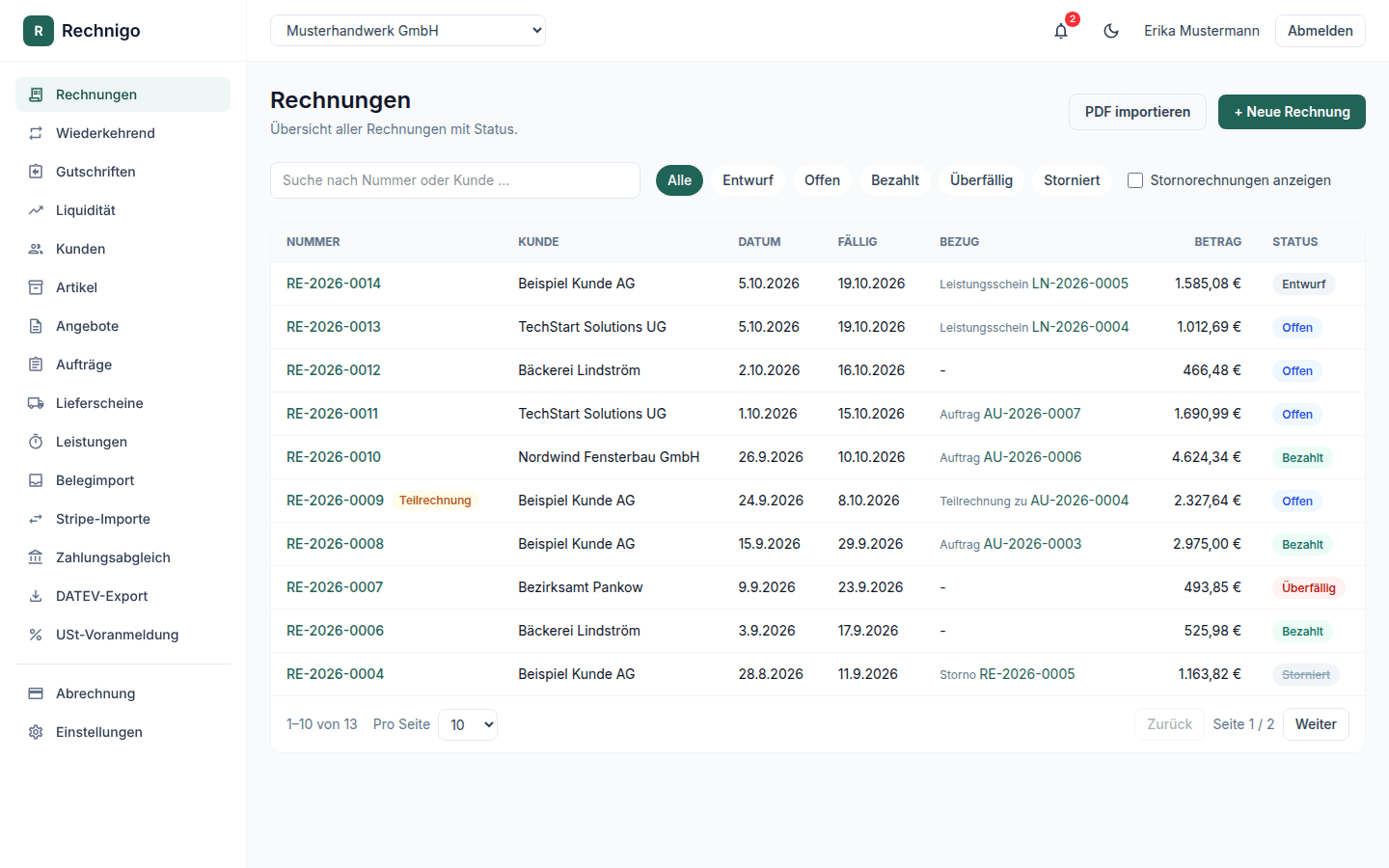Click the Angebote file icon

[x=36, y=326]
